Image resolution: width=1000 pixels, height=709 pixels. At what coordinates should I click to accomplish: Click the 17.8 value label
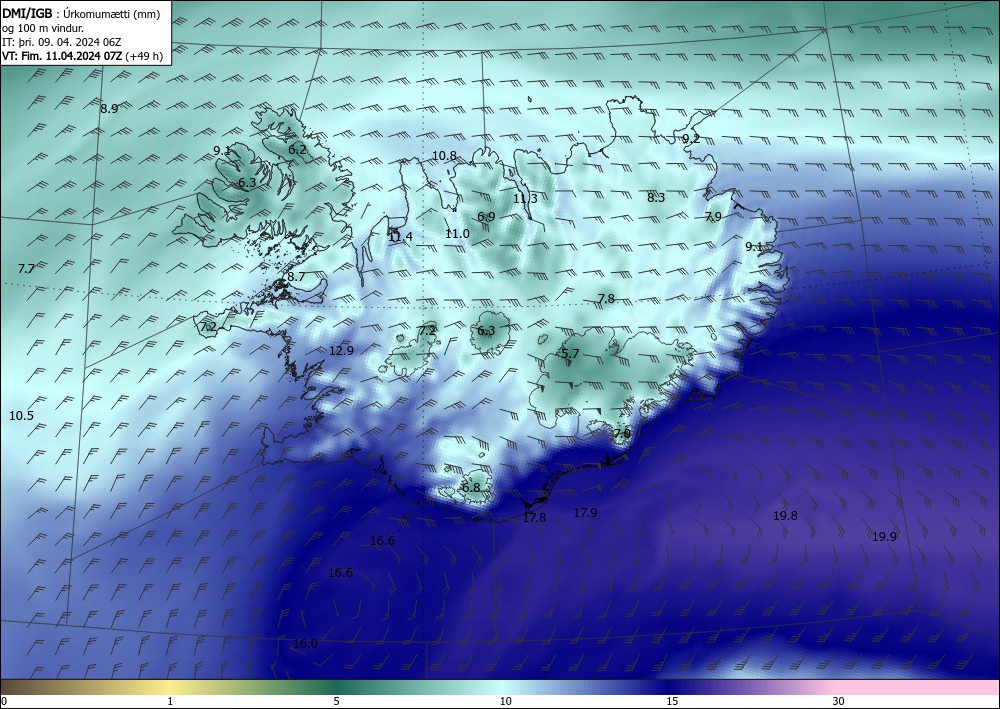[534, 518]
